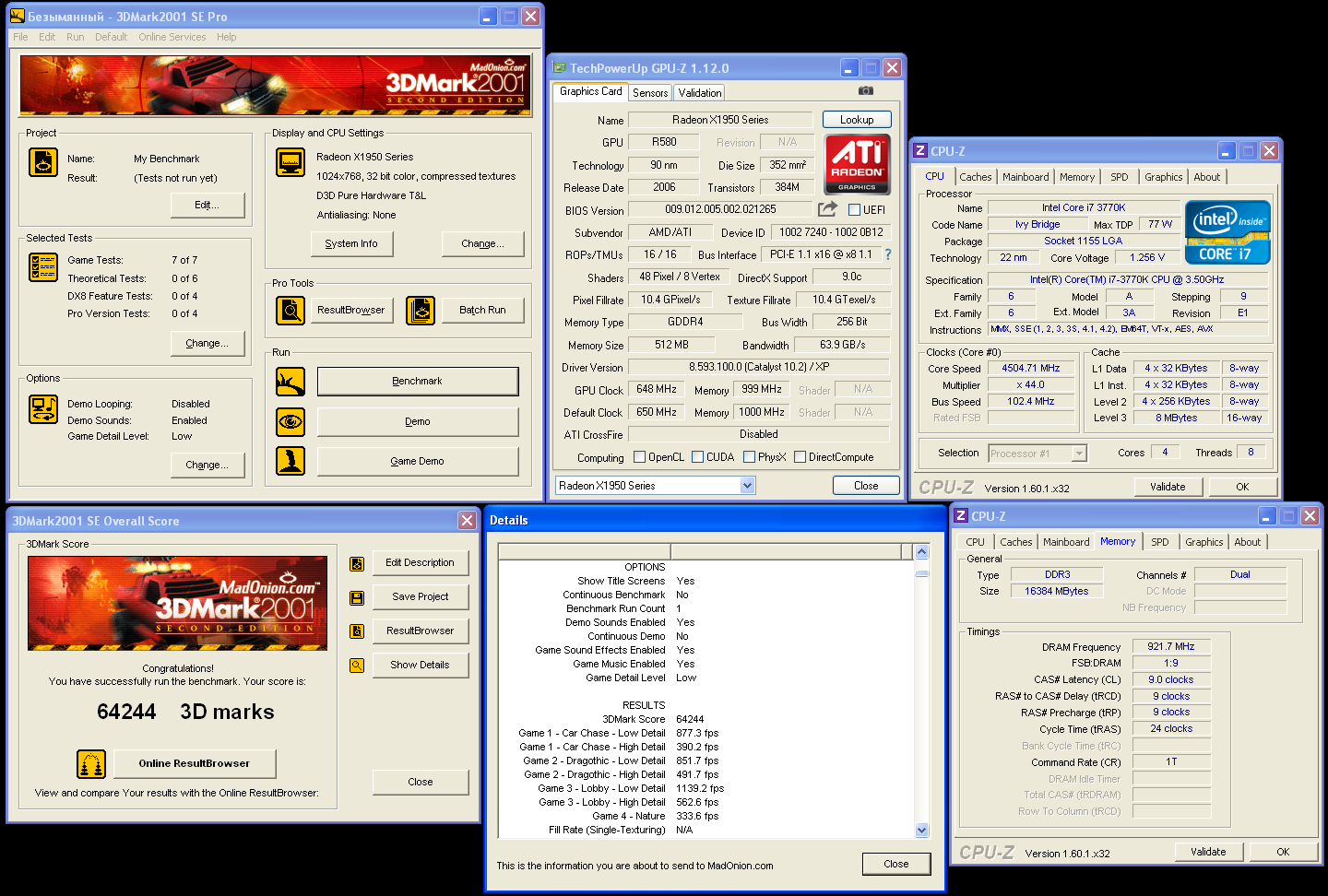Open the Processor #1 selection dropdown
This screenshot has width=1328, height=896.
(x=1079, y=454)
